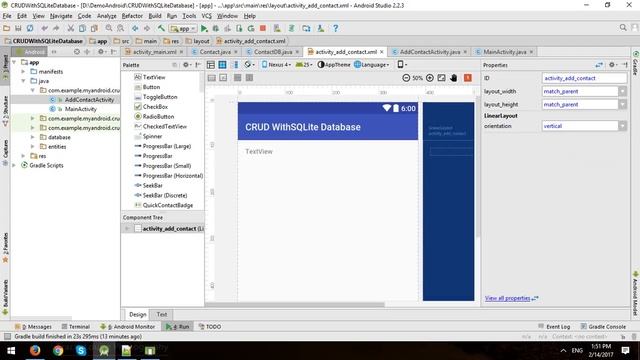The image size is (640, 360).
Task: Open the Event Log panel
Action: (x=554, y=327)
